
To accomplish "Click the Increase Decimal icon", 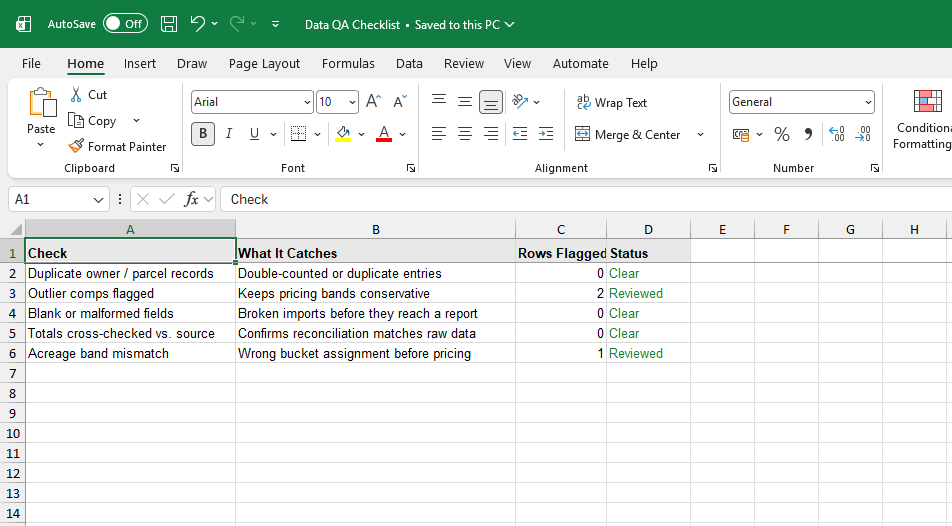I will point(837,134).
